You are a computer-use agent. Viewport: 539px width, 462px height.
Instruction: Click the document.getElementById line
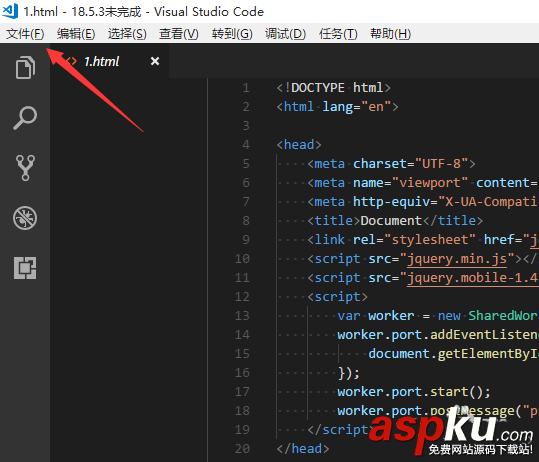coord(454,354)
